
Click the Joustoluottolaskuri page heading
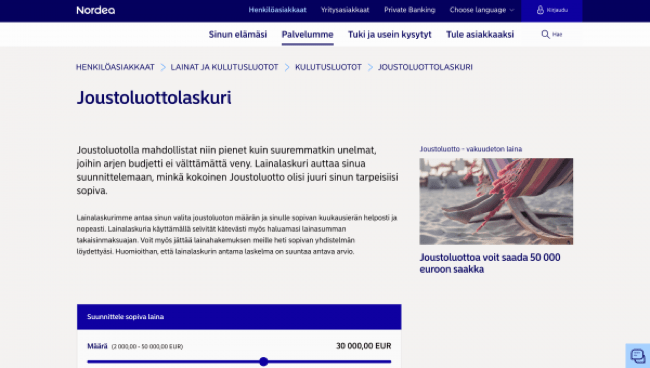tap(154, 98)
